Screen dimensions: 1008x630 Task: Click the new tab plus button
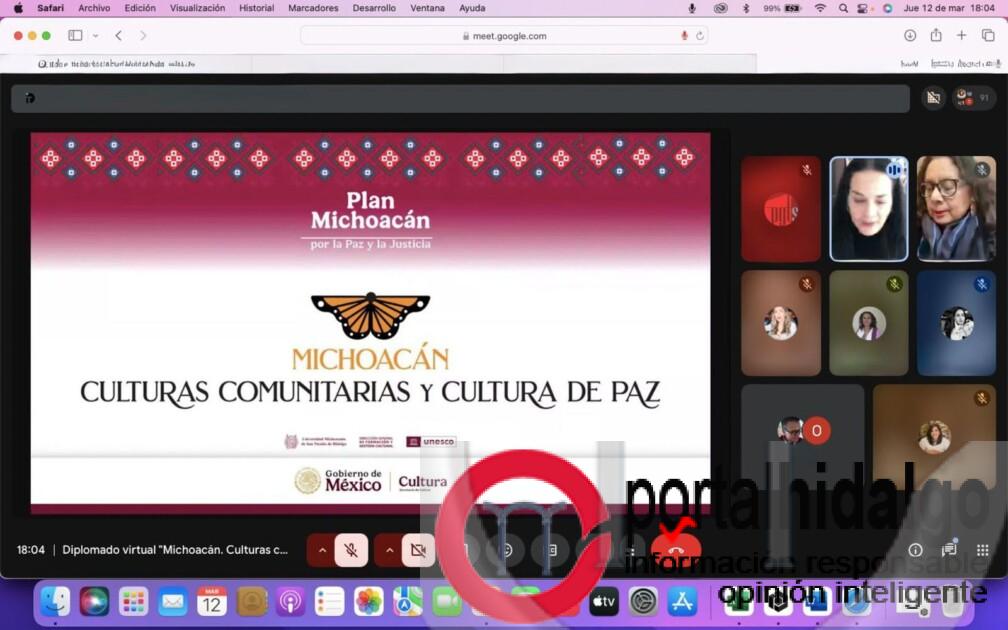[961, 35]
